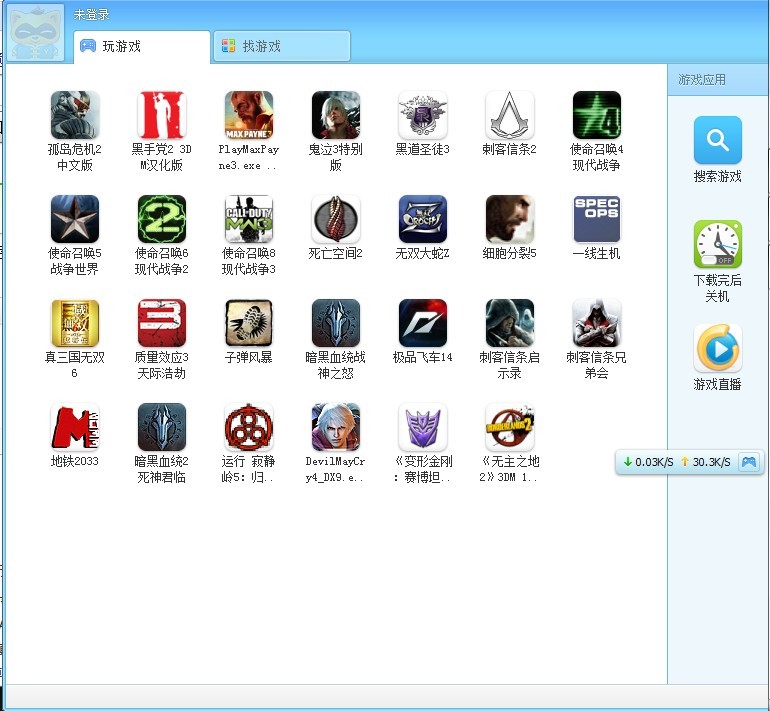Open the Max Payne 3 game icon
The height and width of the screenshot is (711, 770).
click(x=248, y=115)
